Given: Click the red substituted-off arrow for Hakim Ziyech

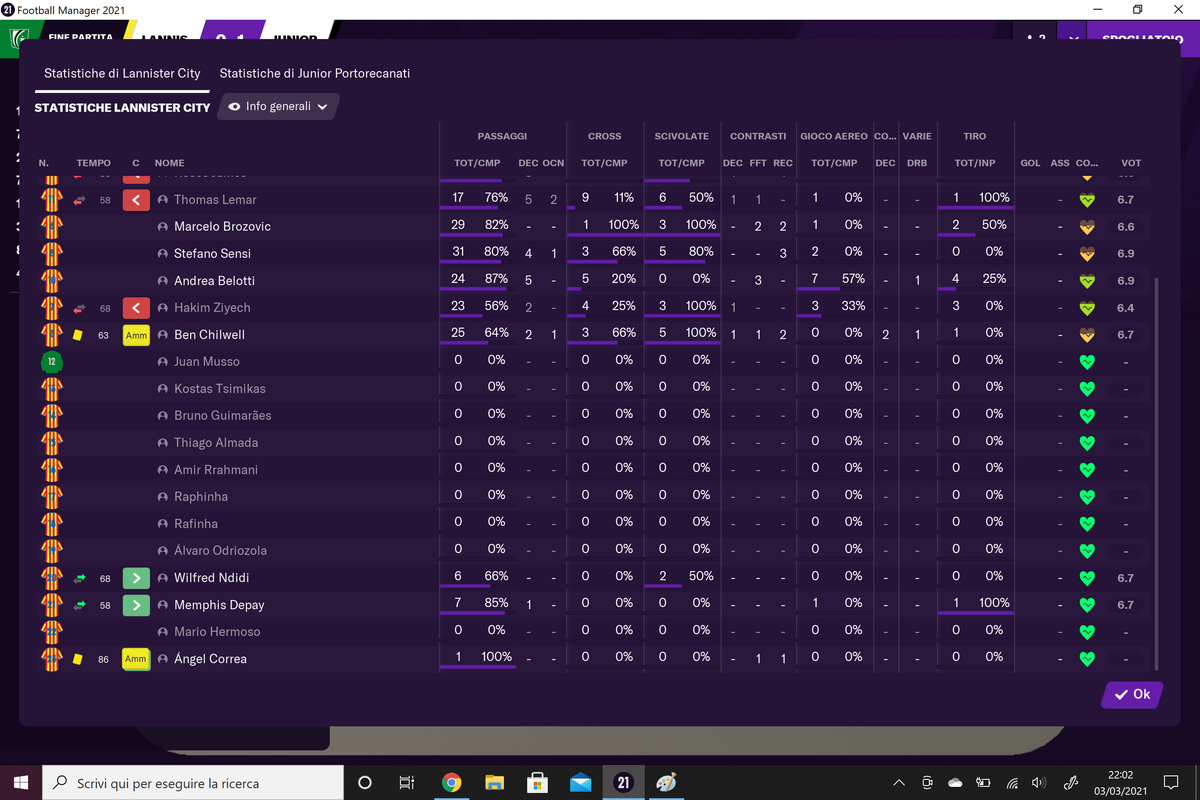Looking at the screenshot, I should click(136, 308).
